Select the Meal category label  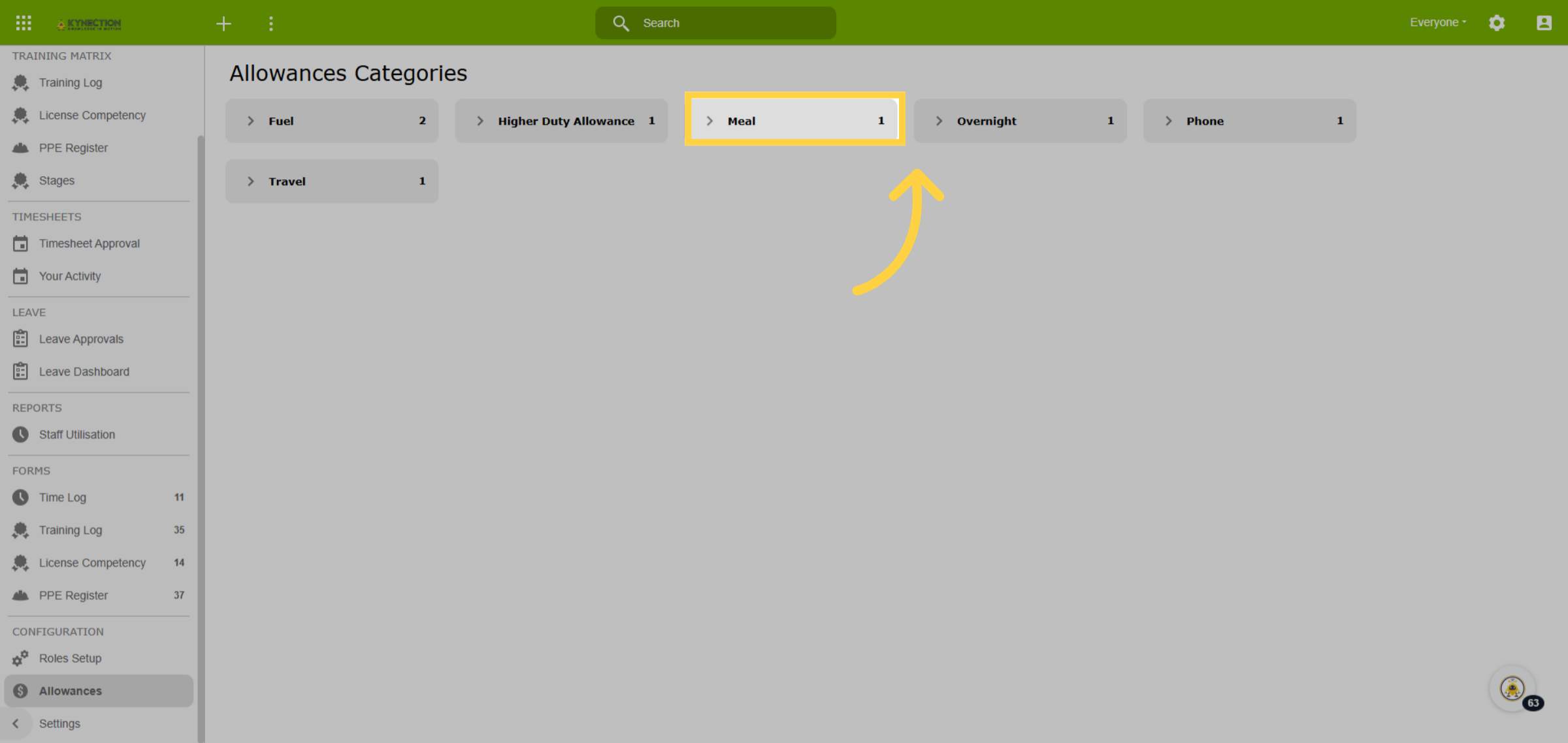pyautogui.click(x=742, y=121)
